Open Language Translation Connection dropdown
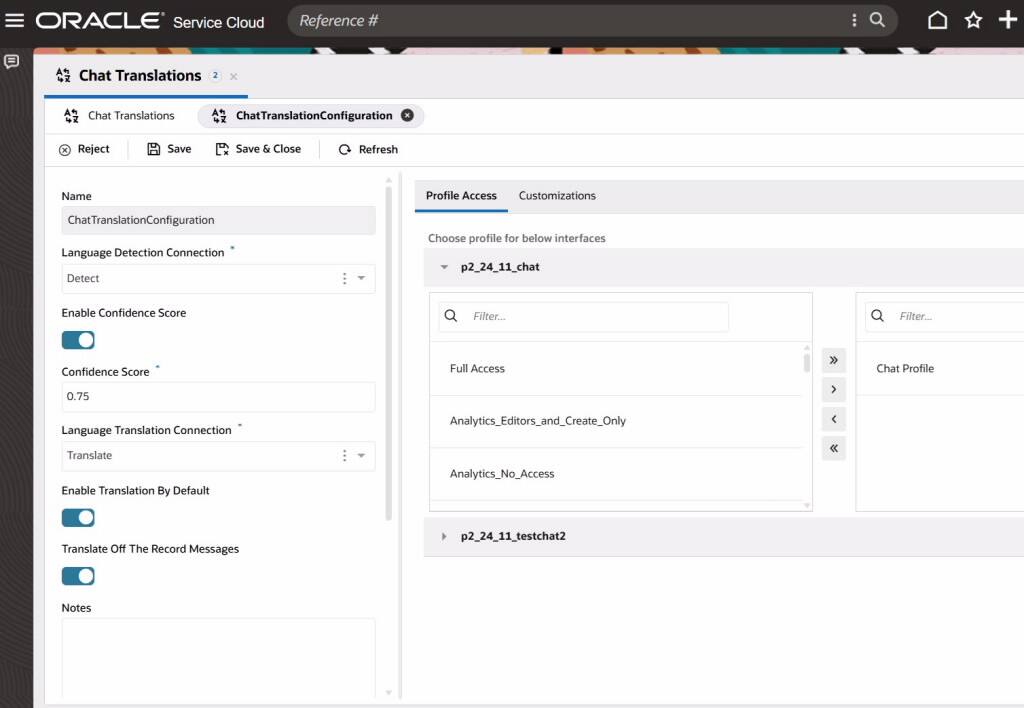Screen dimensions: 1024x708 point(361,456)
